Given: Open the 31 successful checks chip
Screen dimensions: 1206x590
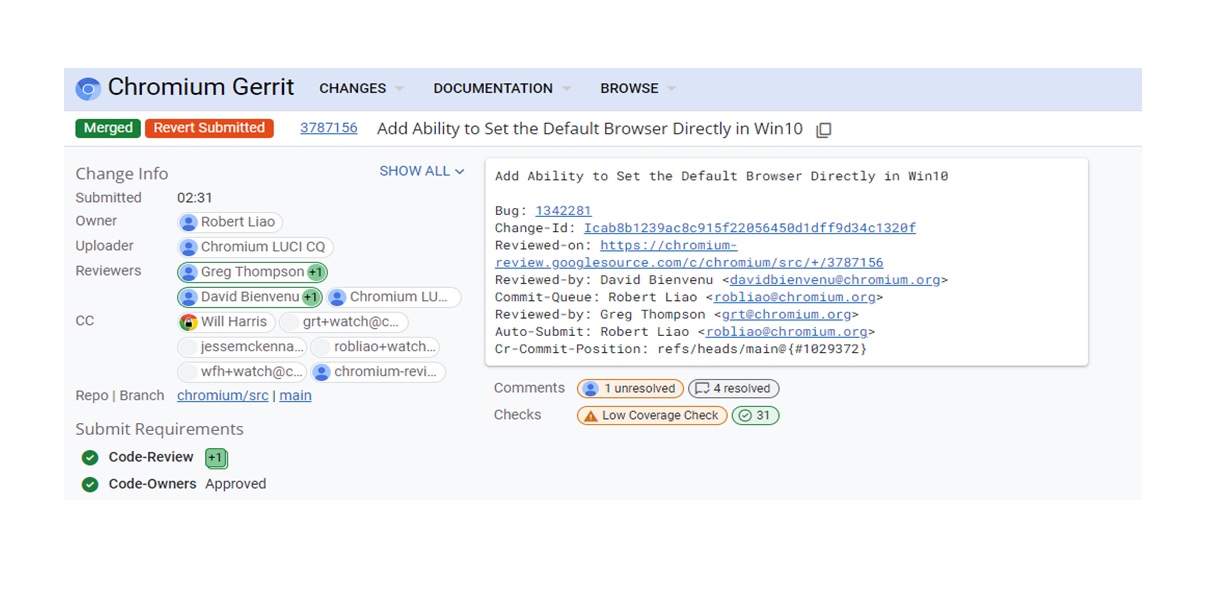Looking at the screenshot, I should tap(755, 416).
